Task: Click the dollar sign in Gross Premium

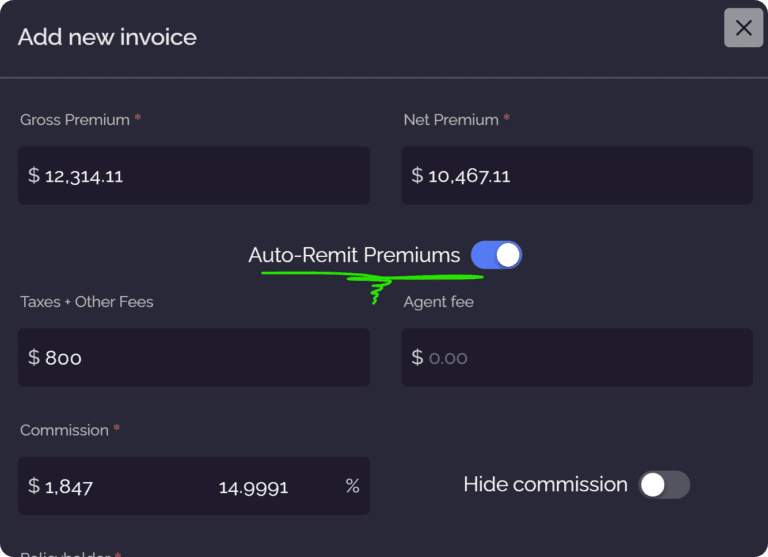Action: pos(34,175)
